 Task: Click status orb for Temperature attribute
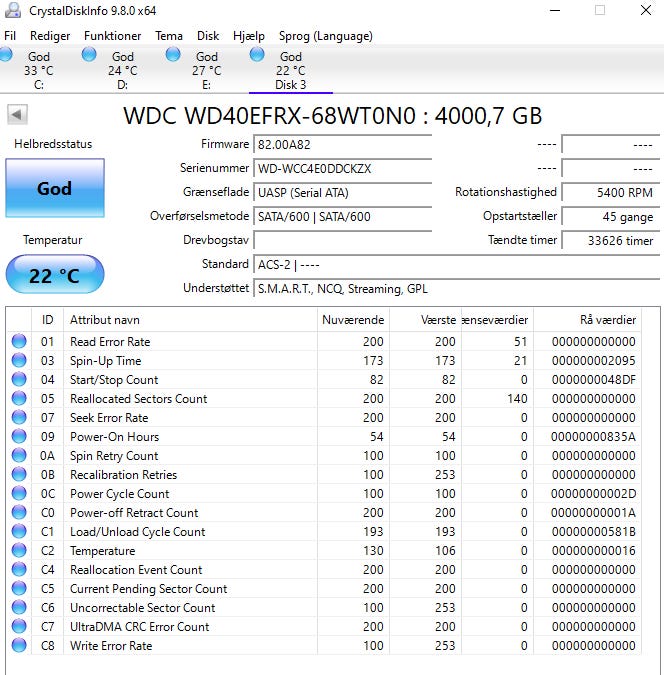tap(19, 551)
